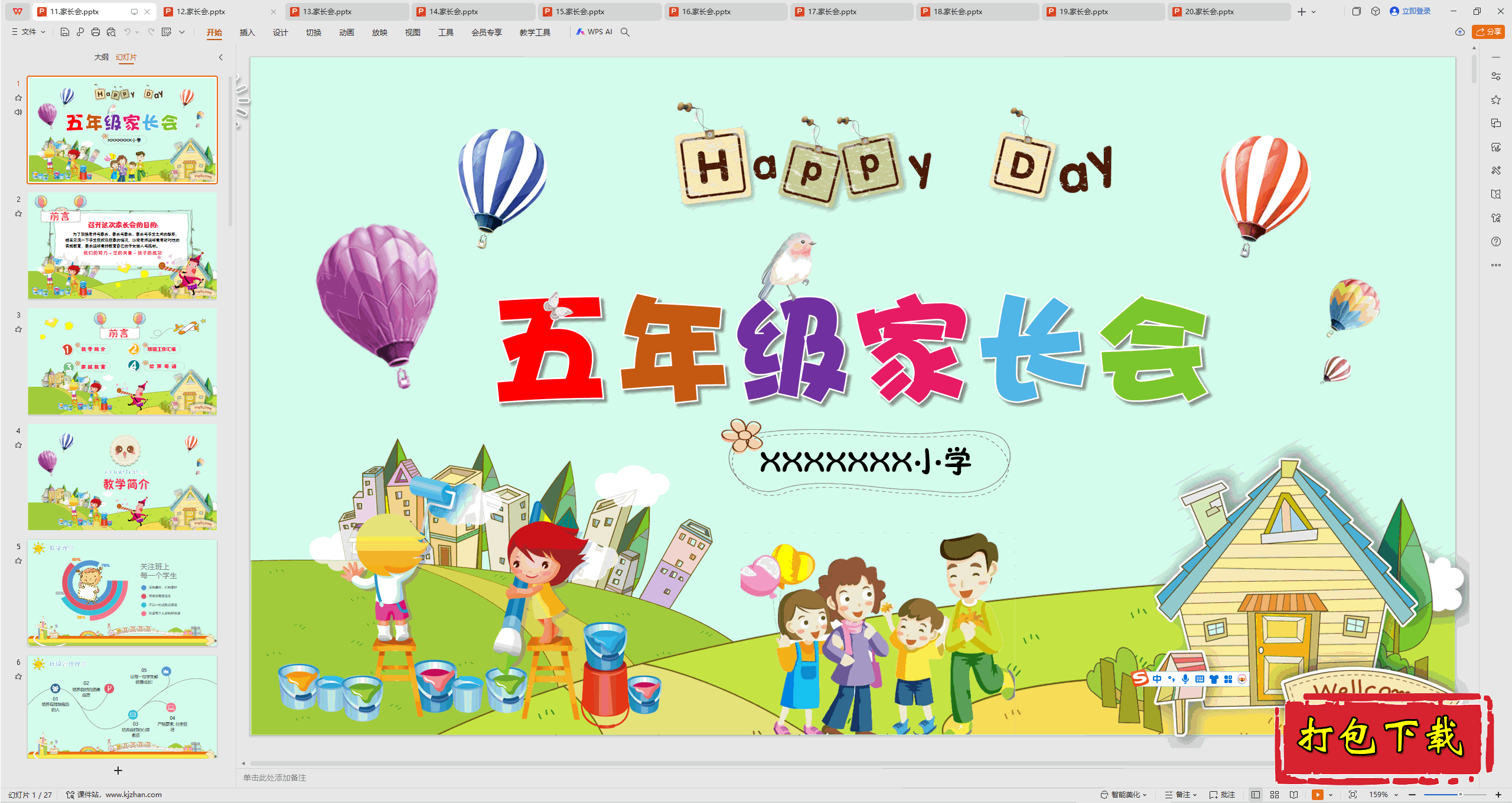Screen dimensions: 1512x803
Task: Open the 教学工具 ribbon tab
Action: pyautogui.click(x=535, y=32)
